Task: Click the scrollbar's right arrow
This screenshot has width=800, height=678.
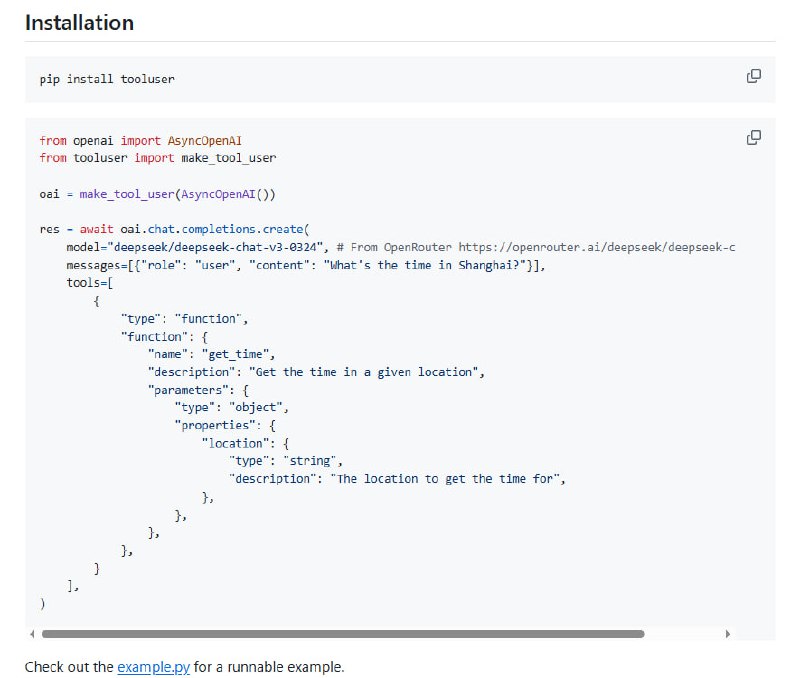Action: 727,633
